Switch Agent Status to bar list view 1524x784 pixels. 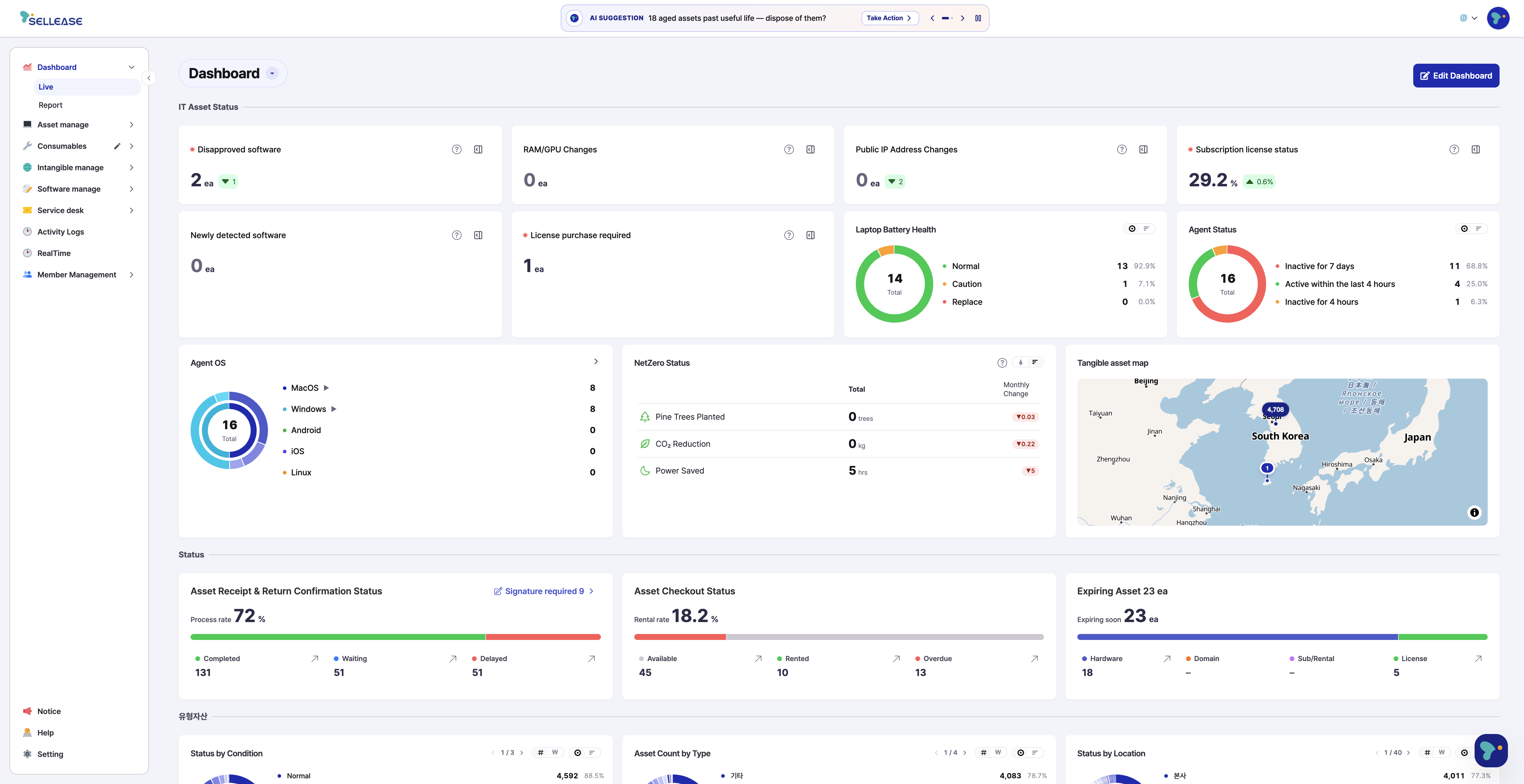coord(1479,229)
